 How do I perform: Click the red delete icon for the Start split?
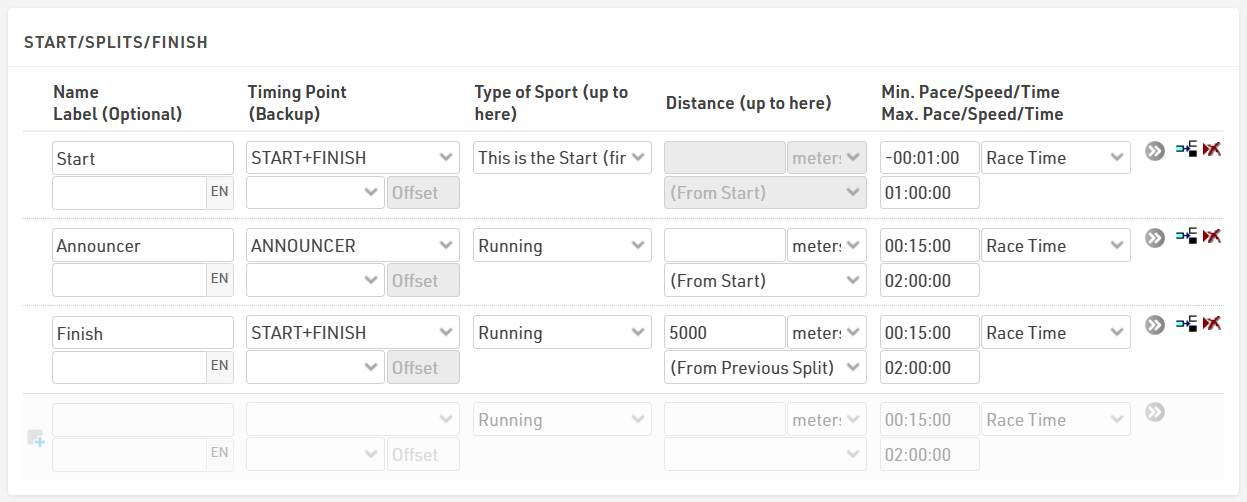pyautogui.click(x=1213, y=150)
